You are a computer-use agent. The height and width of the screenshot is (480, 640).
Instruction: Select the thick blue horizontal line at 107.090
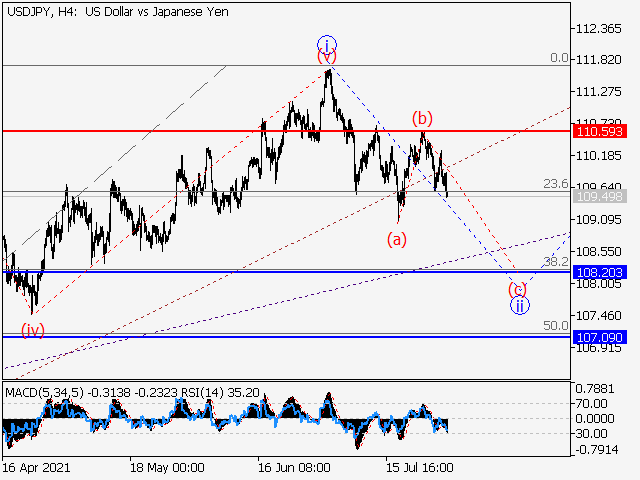[287, 337]
